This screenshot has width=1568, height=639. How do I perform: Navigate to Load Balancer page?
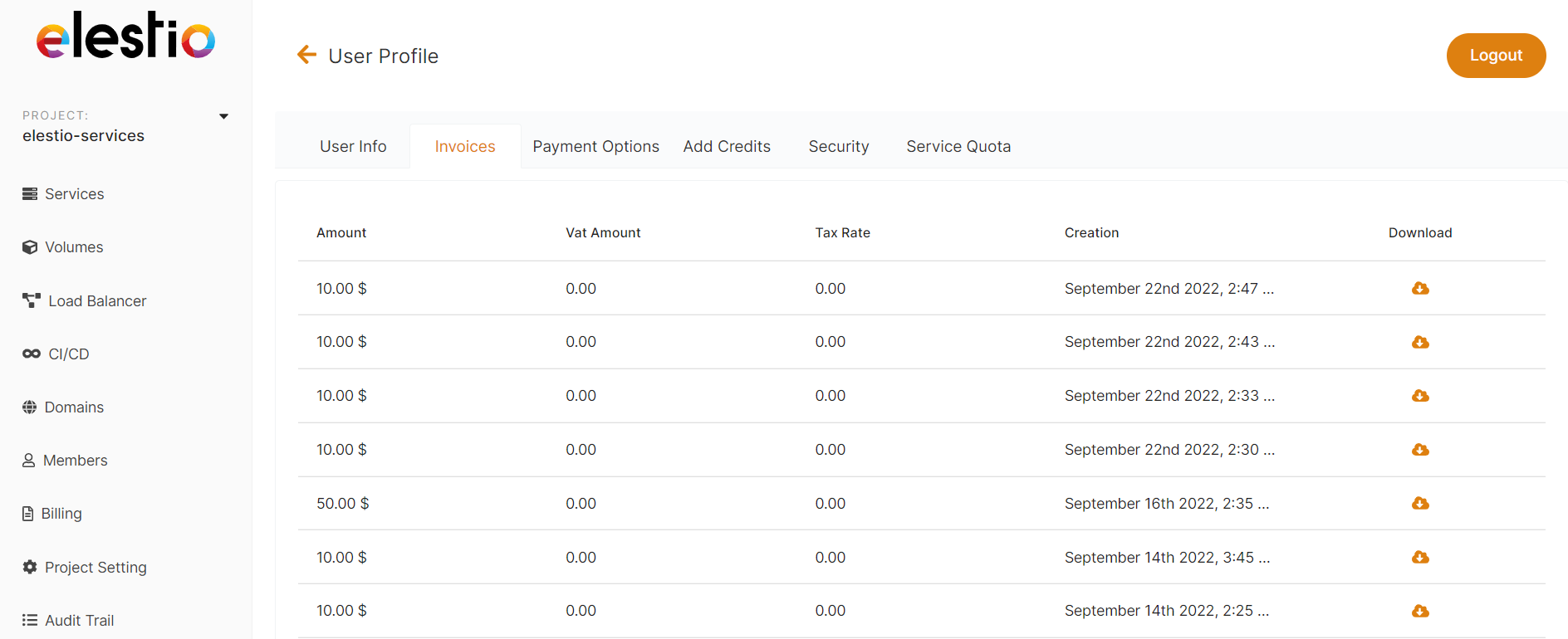pyautogui.click(x=96, y=301)
